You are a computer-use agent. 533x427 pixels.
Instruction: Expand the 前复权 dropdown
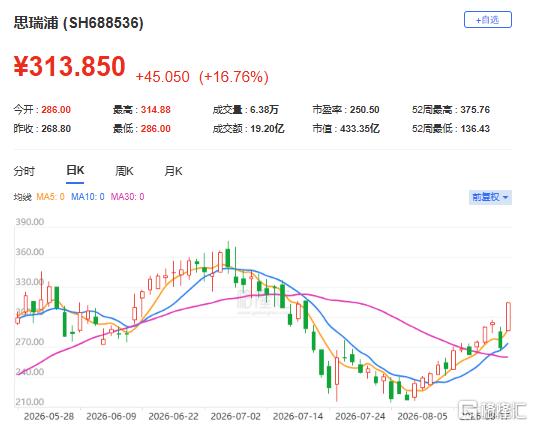point(490,197)
